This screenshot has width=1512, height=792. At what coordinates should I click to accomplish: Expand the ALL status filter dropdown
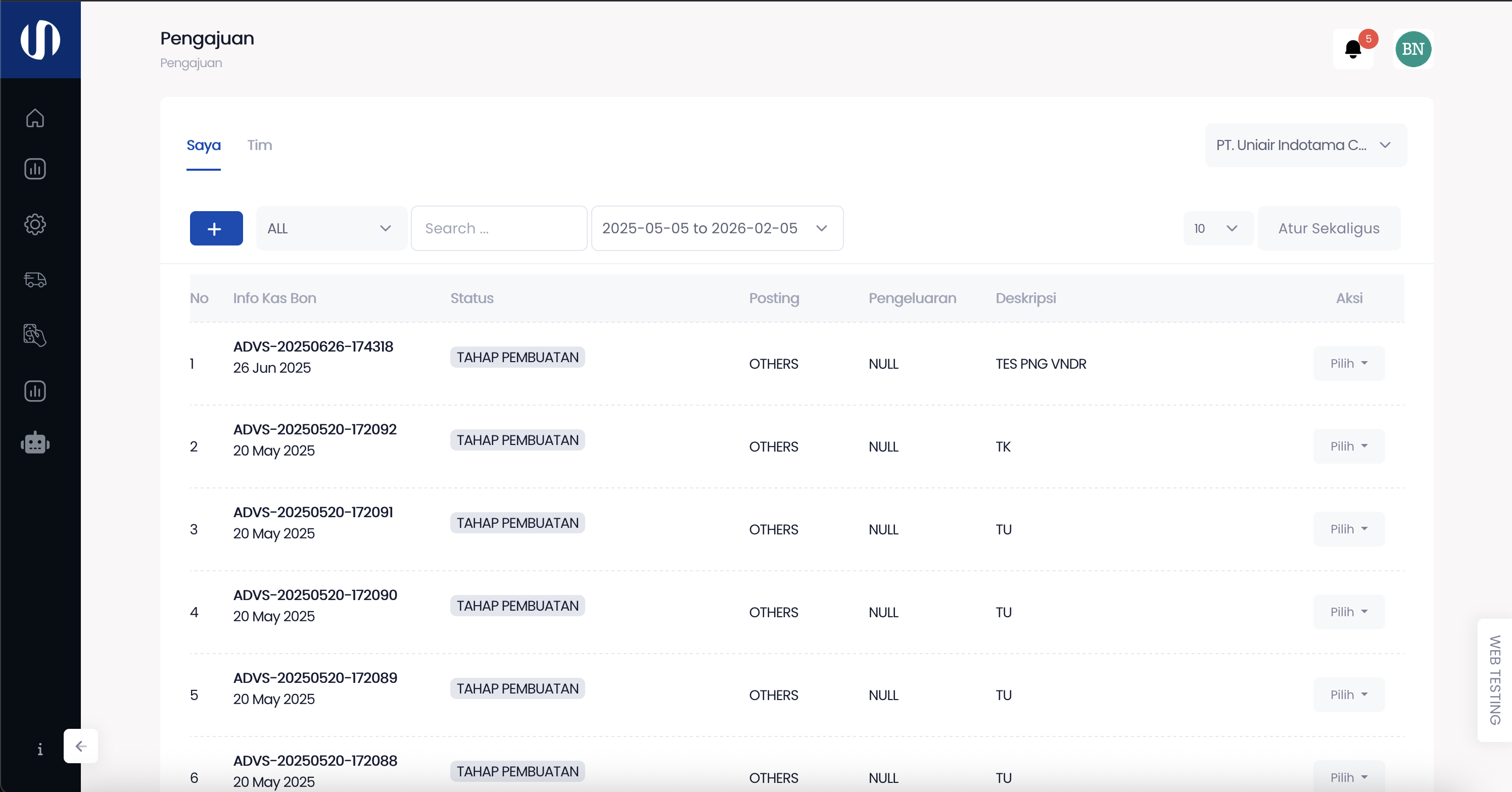point(330,228)
